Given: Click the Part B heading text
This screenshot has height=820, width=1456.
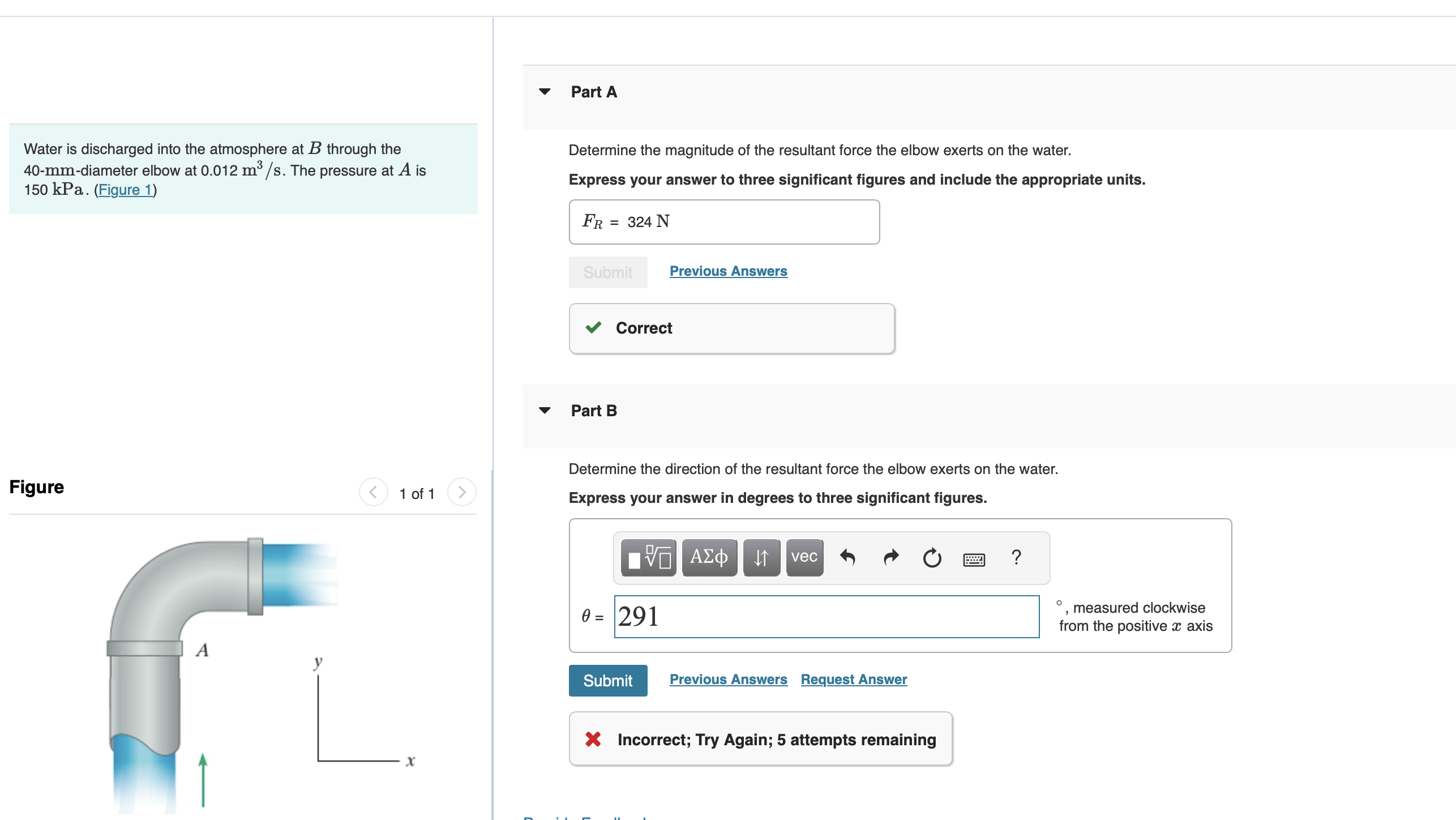Looking at the screenshot, I should 594,411.
